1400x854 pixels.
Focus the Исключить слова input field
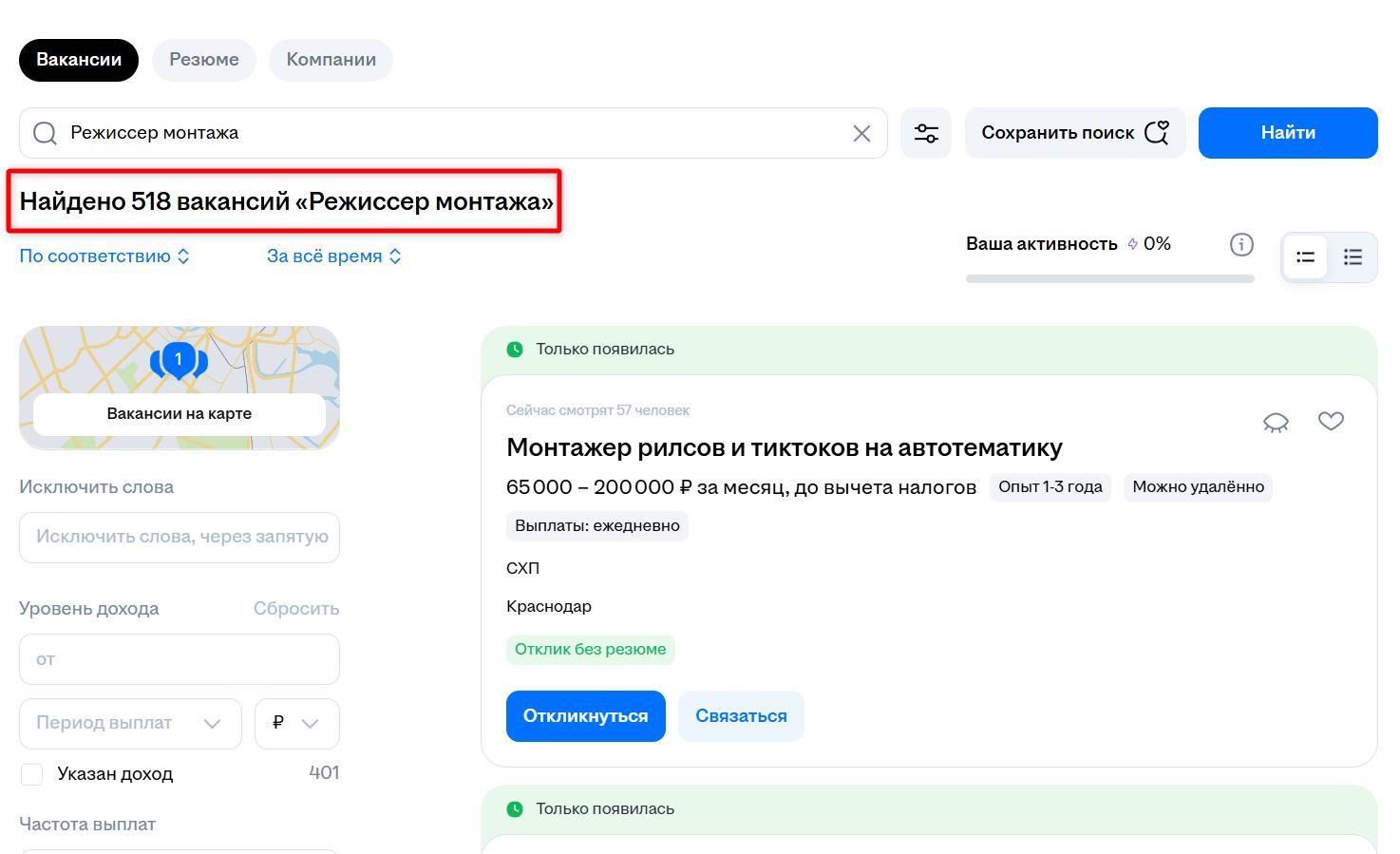coord(180,538)
